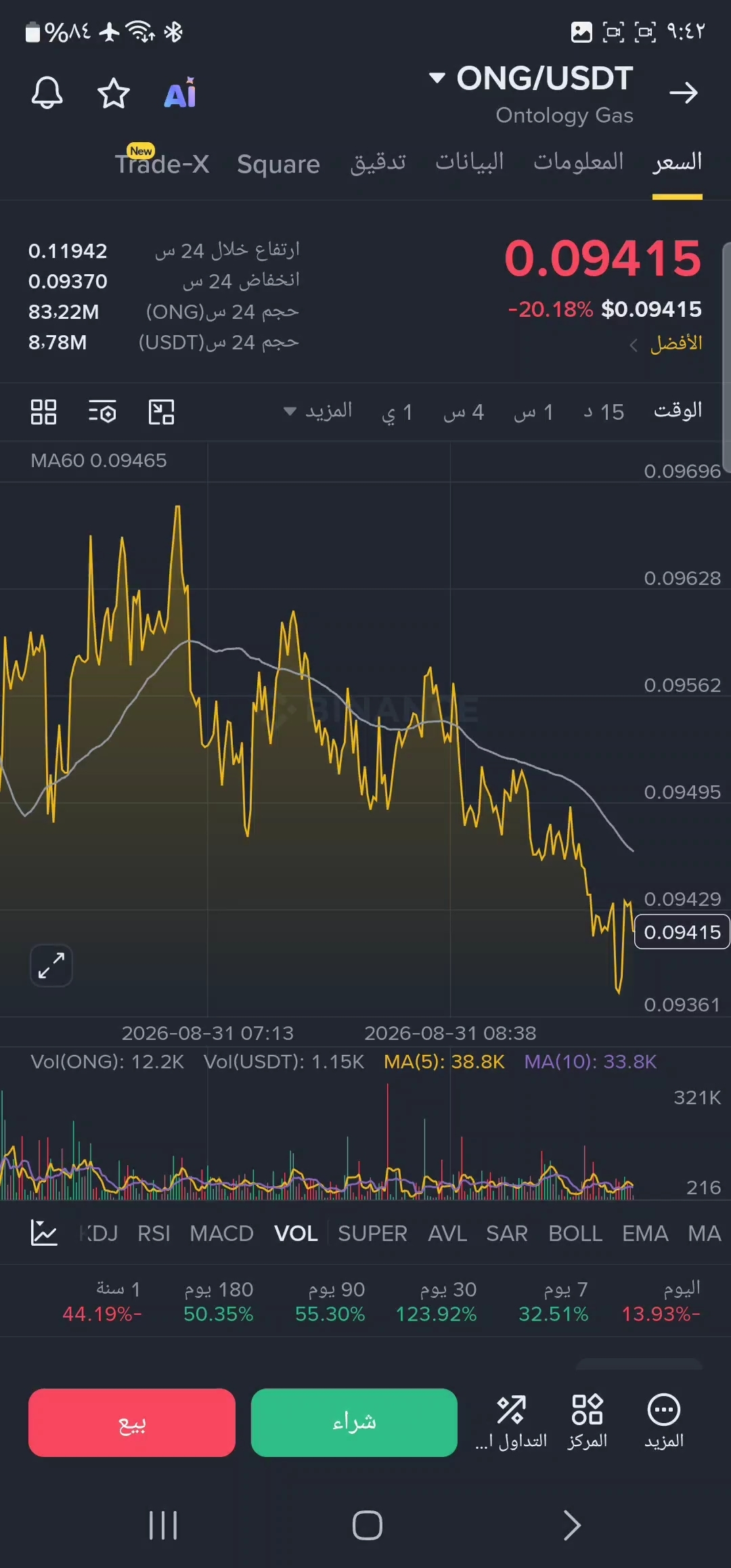Tap the 180 يوم performance value
The height and width of the screenshot is (1568, 731).
pos(218,1314)
